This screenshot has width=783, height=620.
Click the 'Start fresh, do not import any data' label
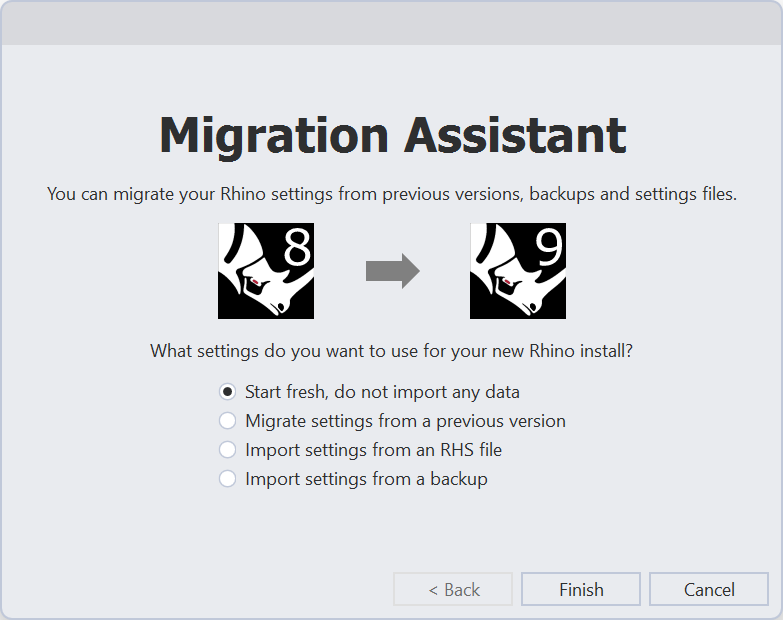(382, 392)
